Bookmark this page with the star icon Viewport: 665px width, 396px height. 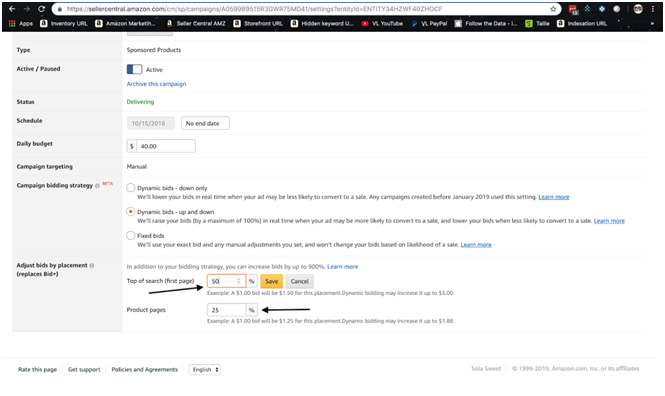[x=553, y=9]
